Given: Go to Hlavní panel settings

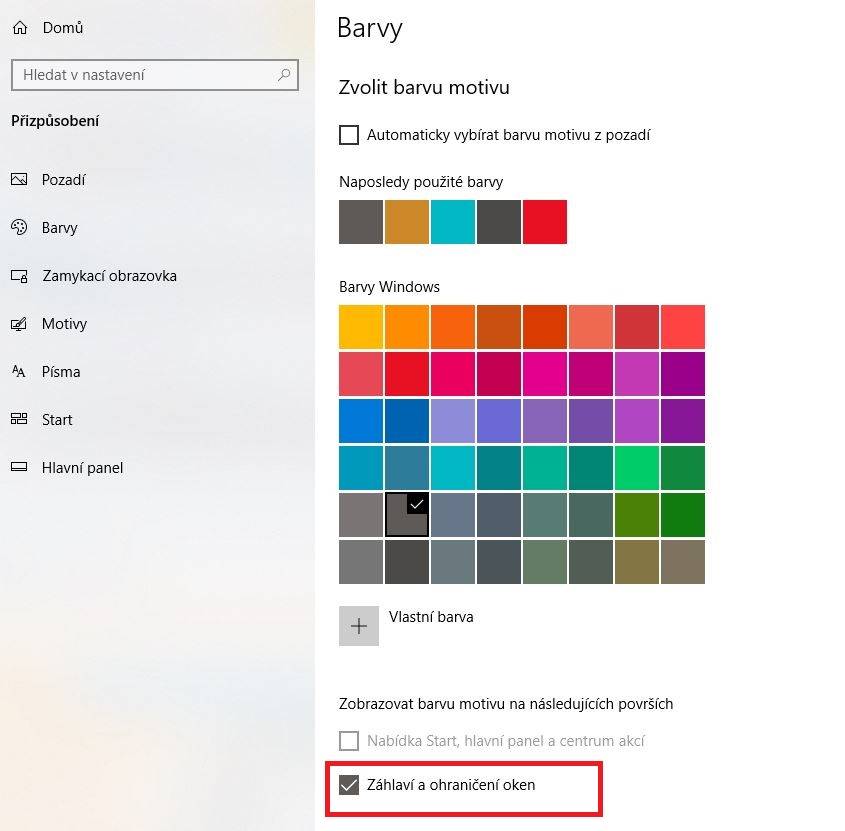Looking at the screenshot, I should point(82,468).
